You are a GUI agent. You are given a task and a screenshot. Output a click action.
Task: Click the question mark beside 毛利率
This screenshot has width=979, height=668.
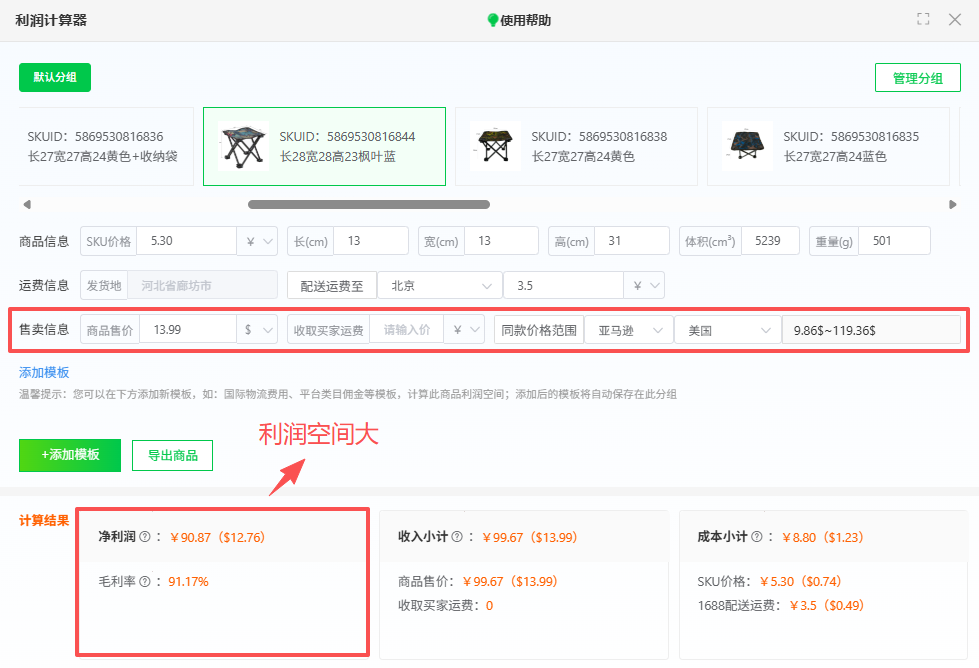(144, 580)
